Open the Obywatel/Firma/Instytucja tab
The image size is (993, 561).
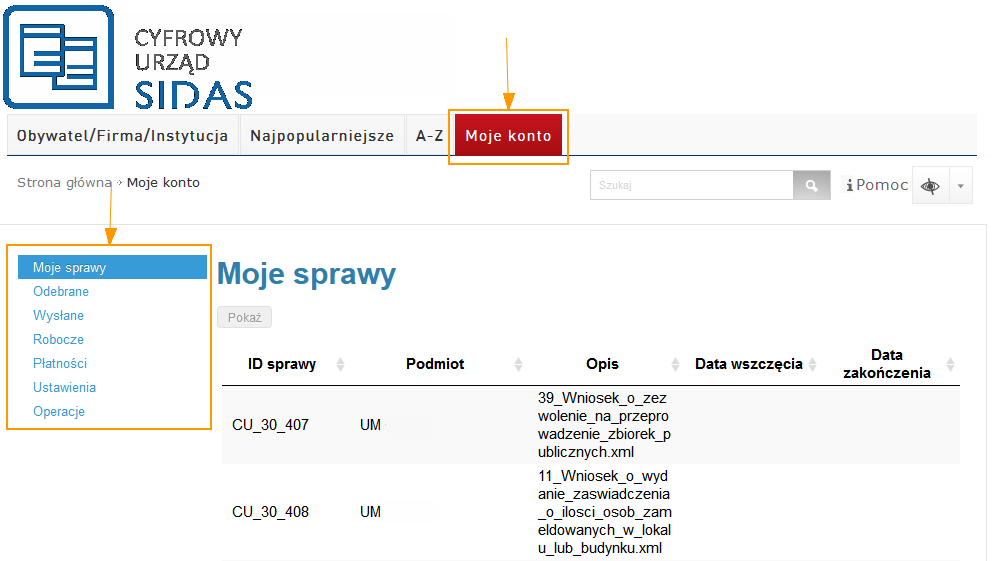(123, 136)
